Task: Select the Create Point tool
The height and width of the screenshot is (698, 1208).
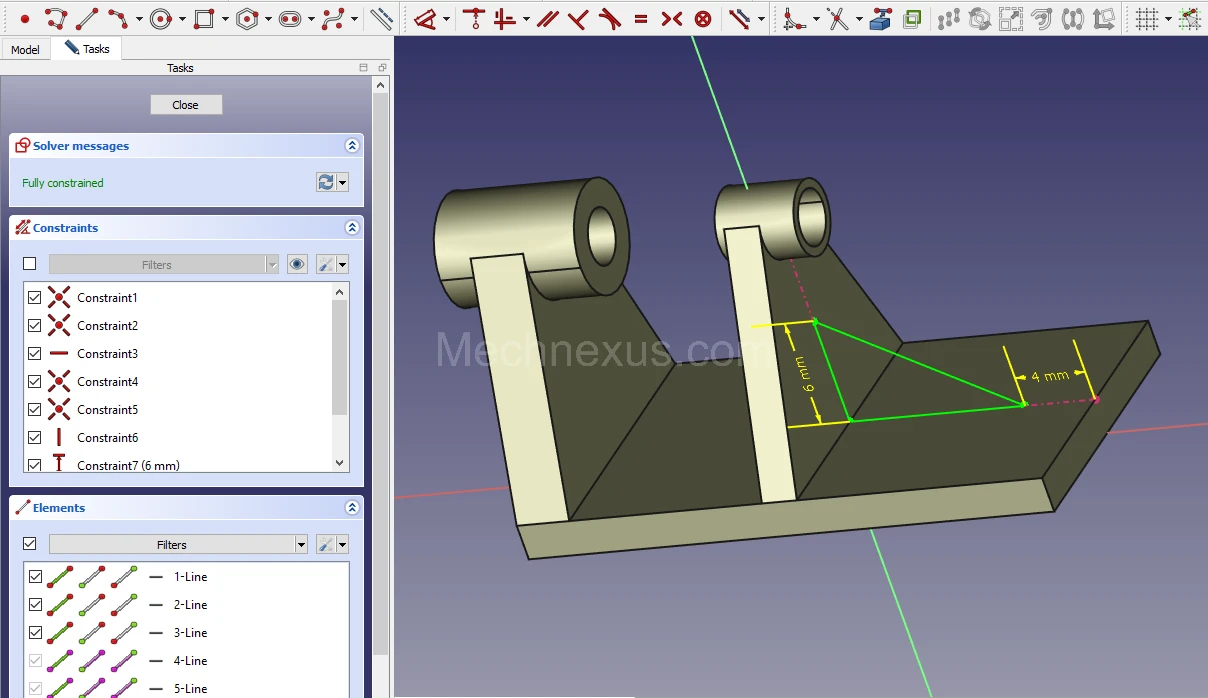Action: 25,19
